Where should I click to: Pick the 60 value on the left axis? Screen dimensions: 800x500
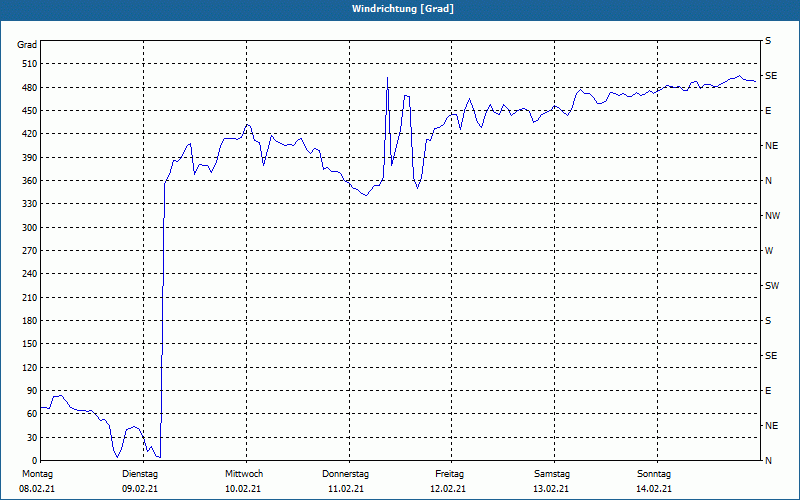[x=32, y=414]
